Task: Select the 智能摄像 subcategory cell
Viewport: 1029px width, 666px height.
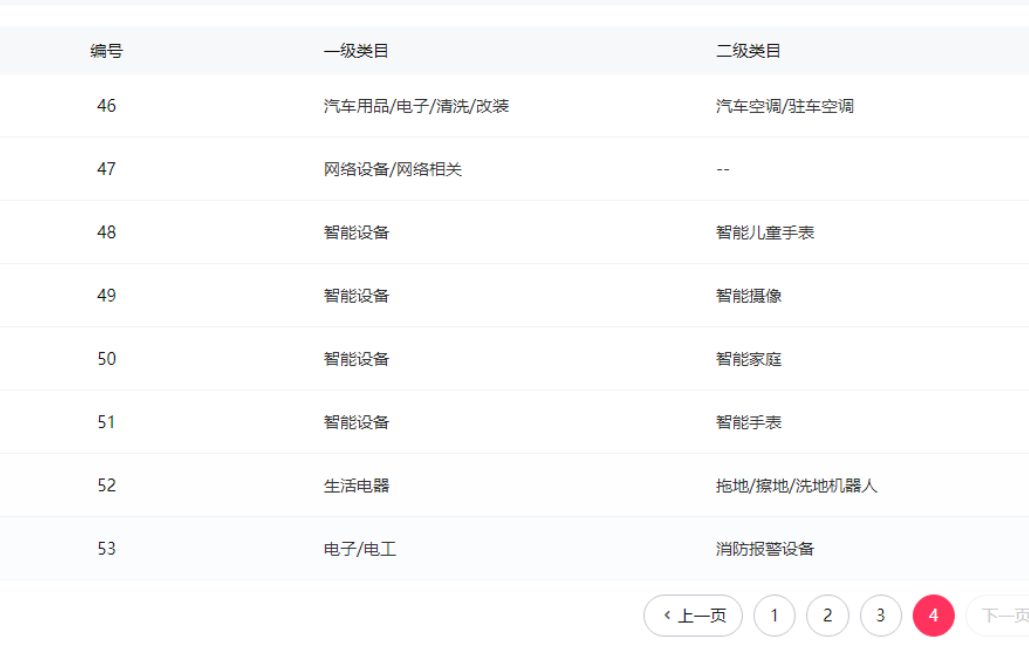Action: (748, 296)
